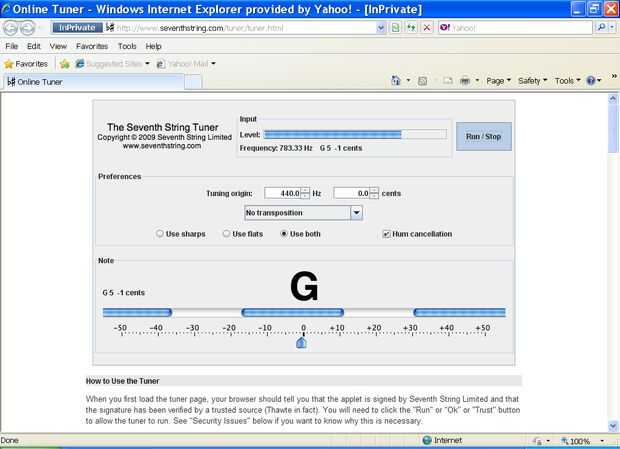
Task: Click the site favicon in address bar
Action: tap(110, 28)
